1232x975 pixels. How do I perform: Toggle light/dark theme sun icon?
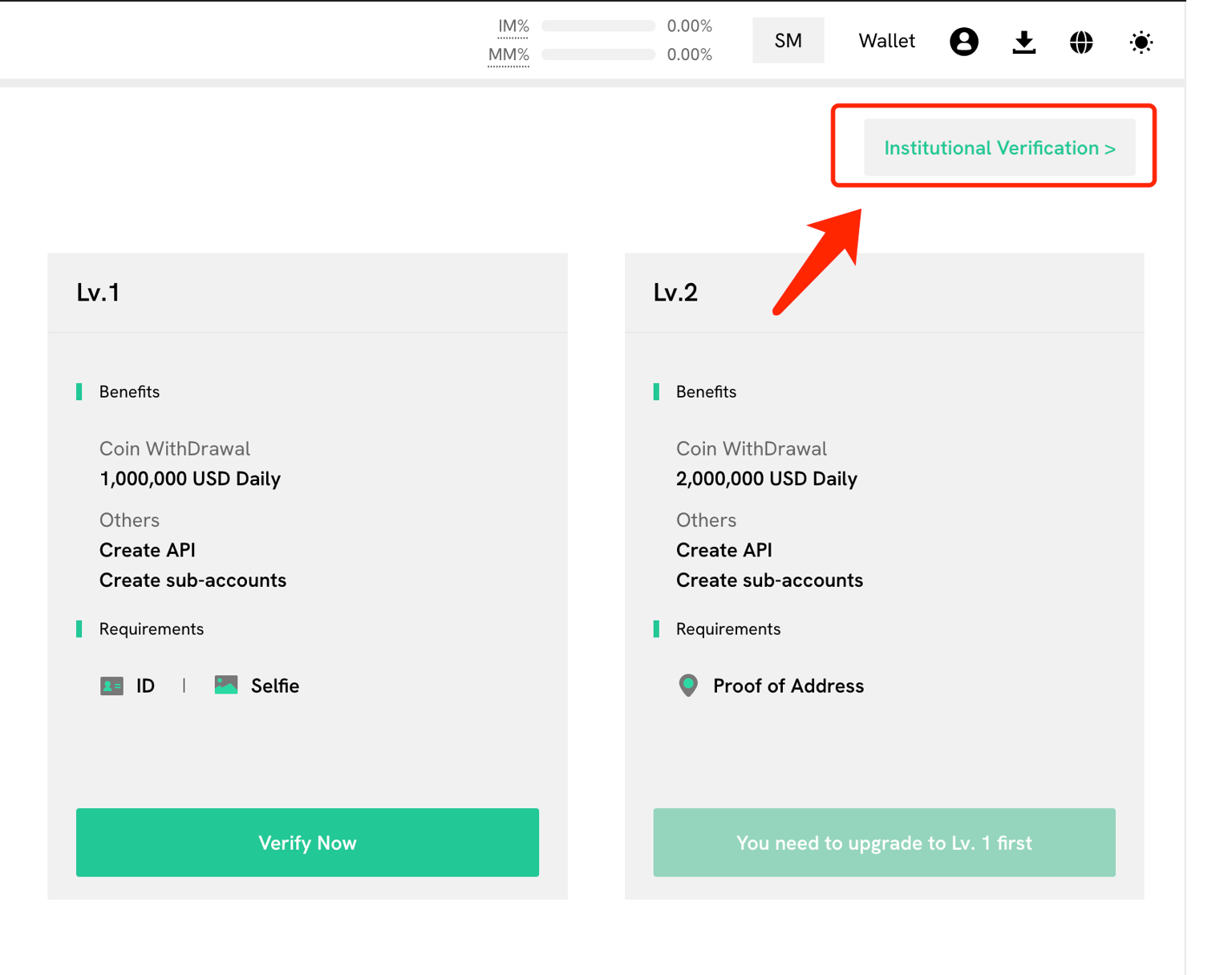coord(1141,42)
